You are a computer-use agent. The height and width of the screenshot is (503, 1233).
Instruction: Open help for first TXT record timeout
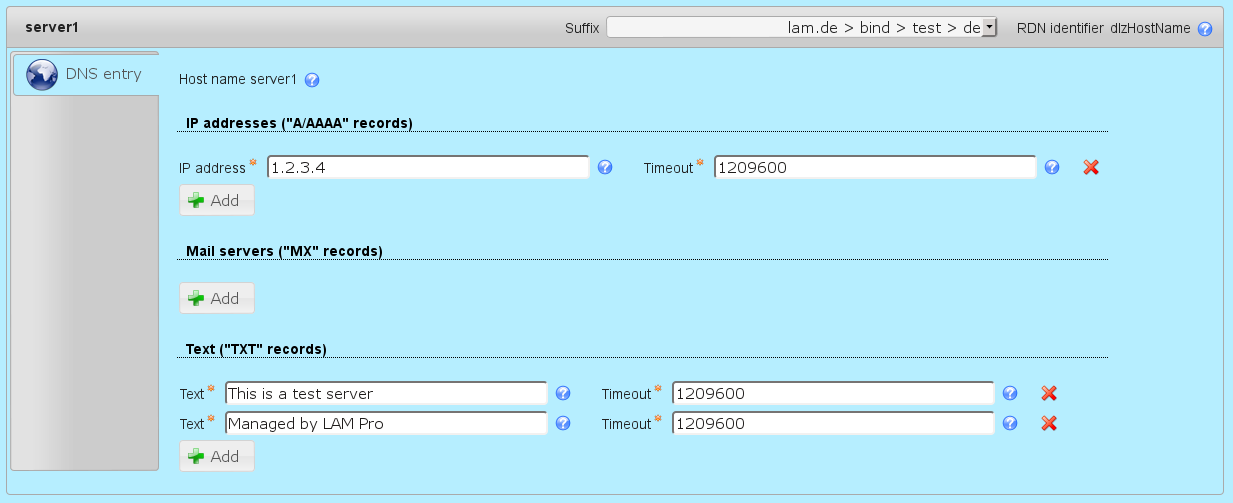click(1010, 394)
